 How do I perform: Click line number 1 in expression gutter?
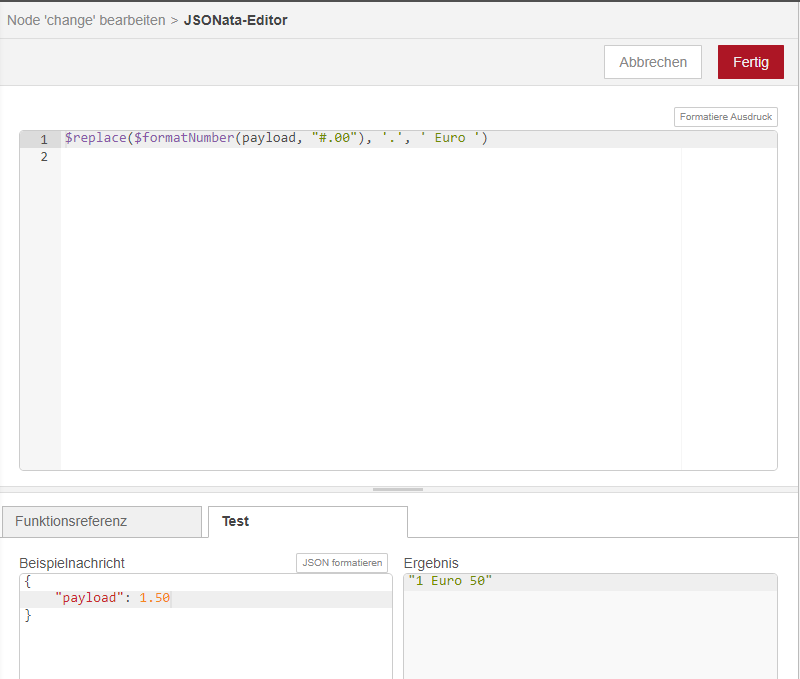(43, 139)
